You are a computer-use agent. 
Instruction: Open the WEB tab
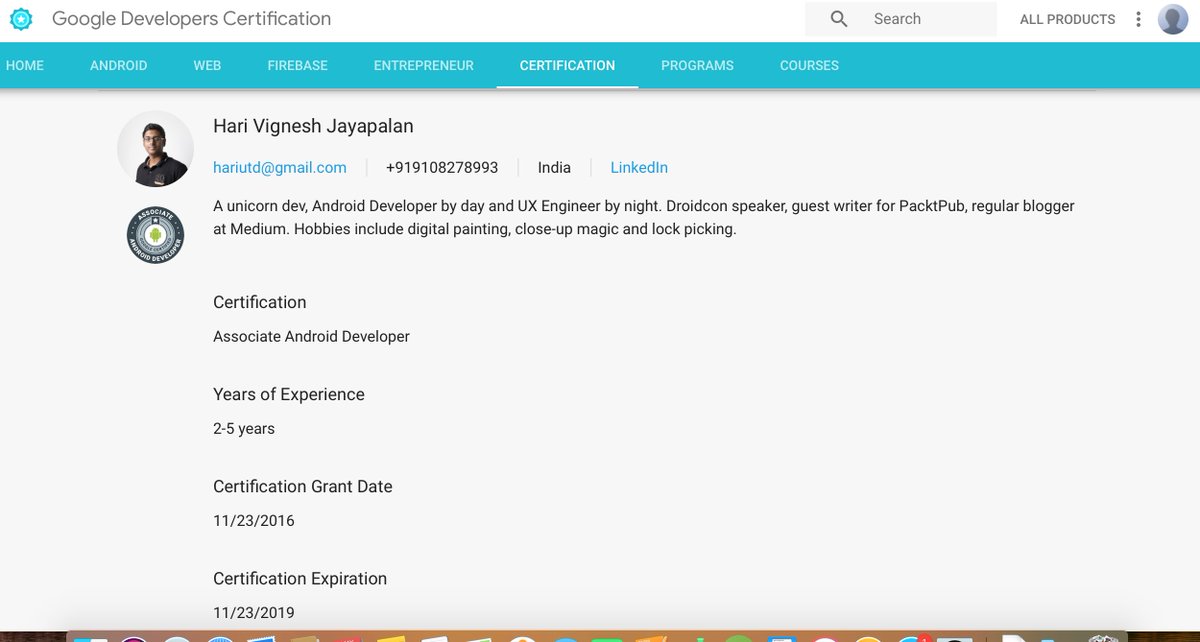(x=207, y=65)
